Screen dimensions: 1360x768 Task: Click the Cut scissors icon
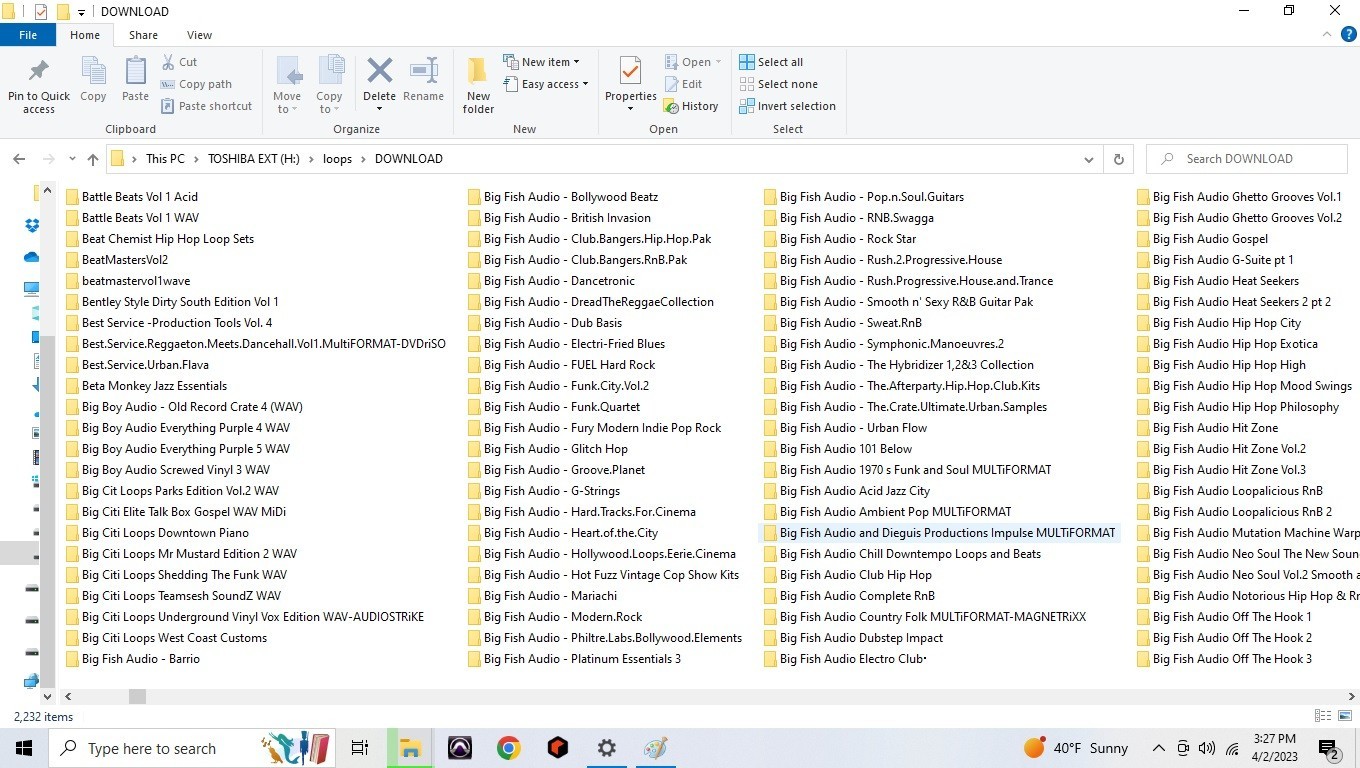click(x=168, y=62)
